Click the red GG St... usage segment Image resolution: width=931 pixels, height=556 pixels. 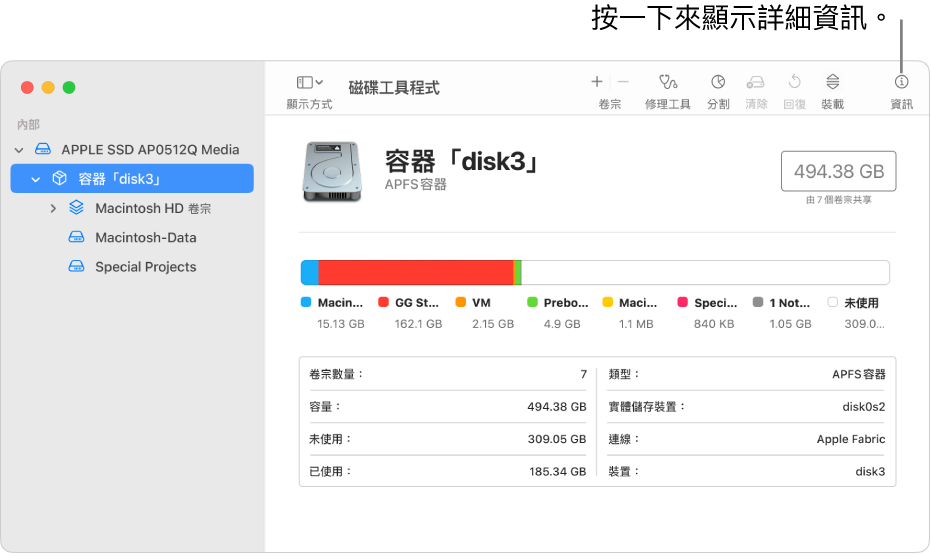[x=416, y=273]
